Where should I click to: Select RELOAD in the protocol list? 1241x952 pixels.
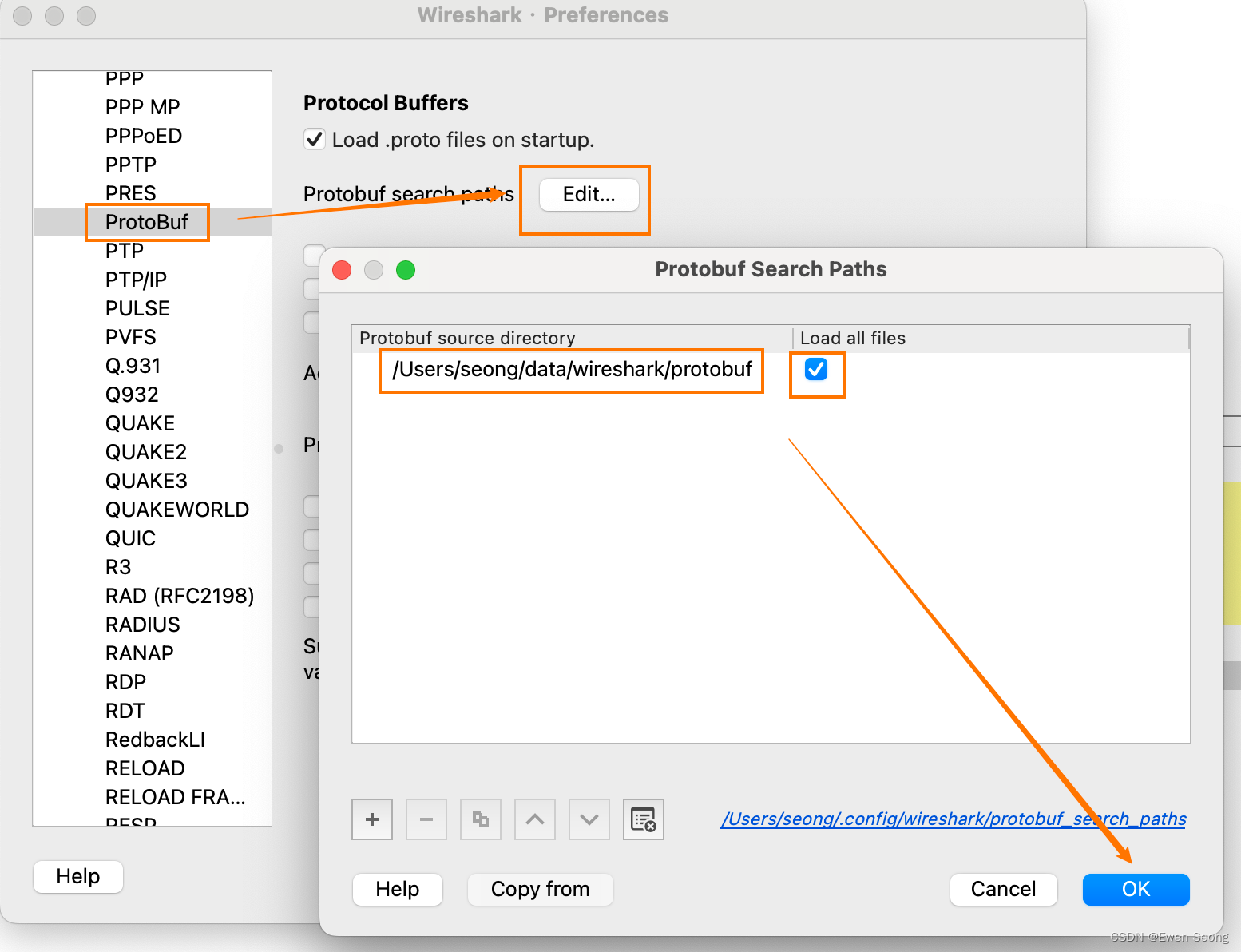click(153, 768)
